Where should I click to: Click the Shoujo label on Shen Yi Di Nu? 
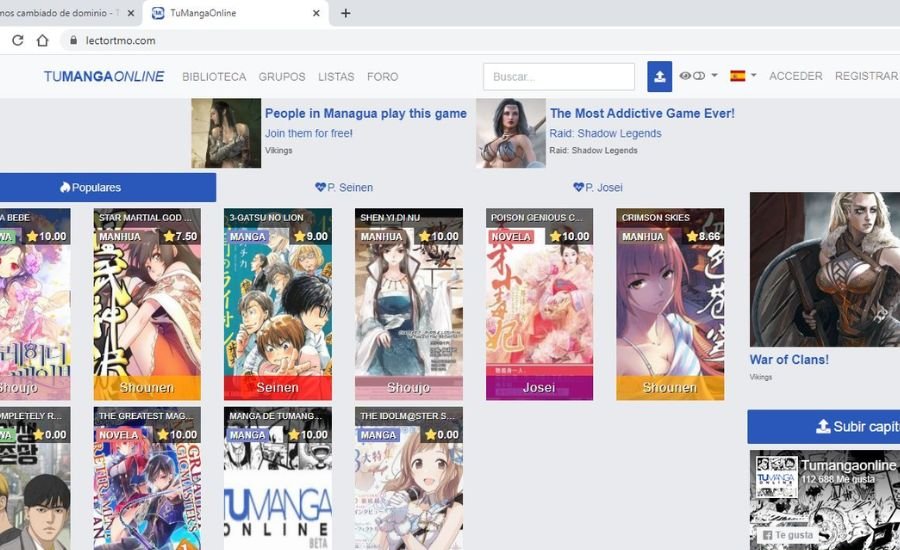pos(409,388)
